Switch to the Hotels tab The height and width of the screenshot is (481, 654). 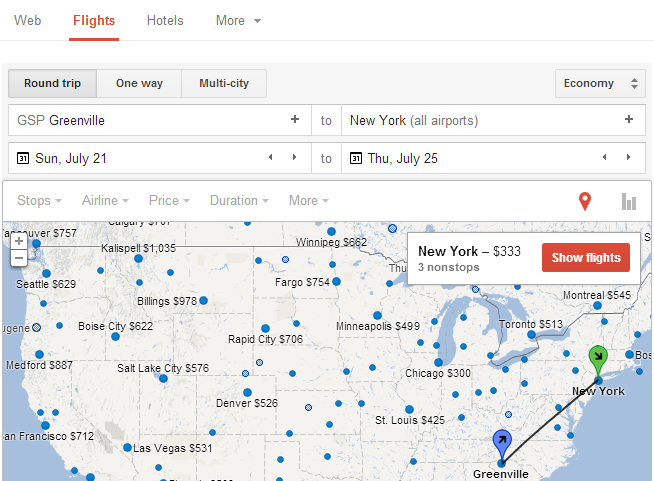coord(165,20)
